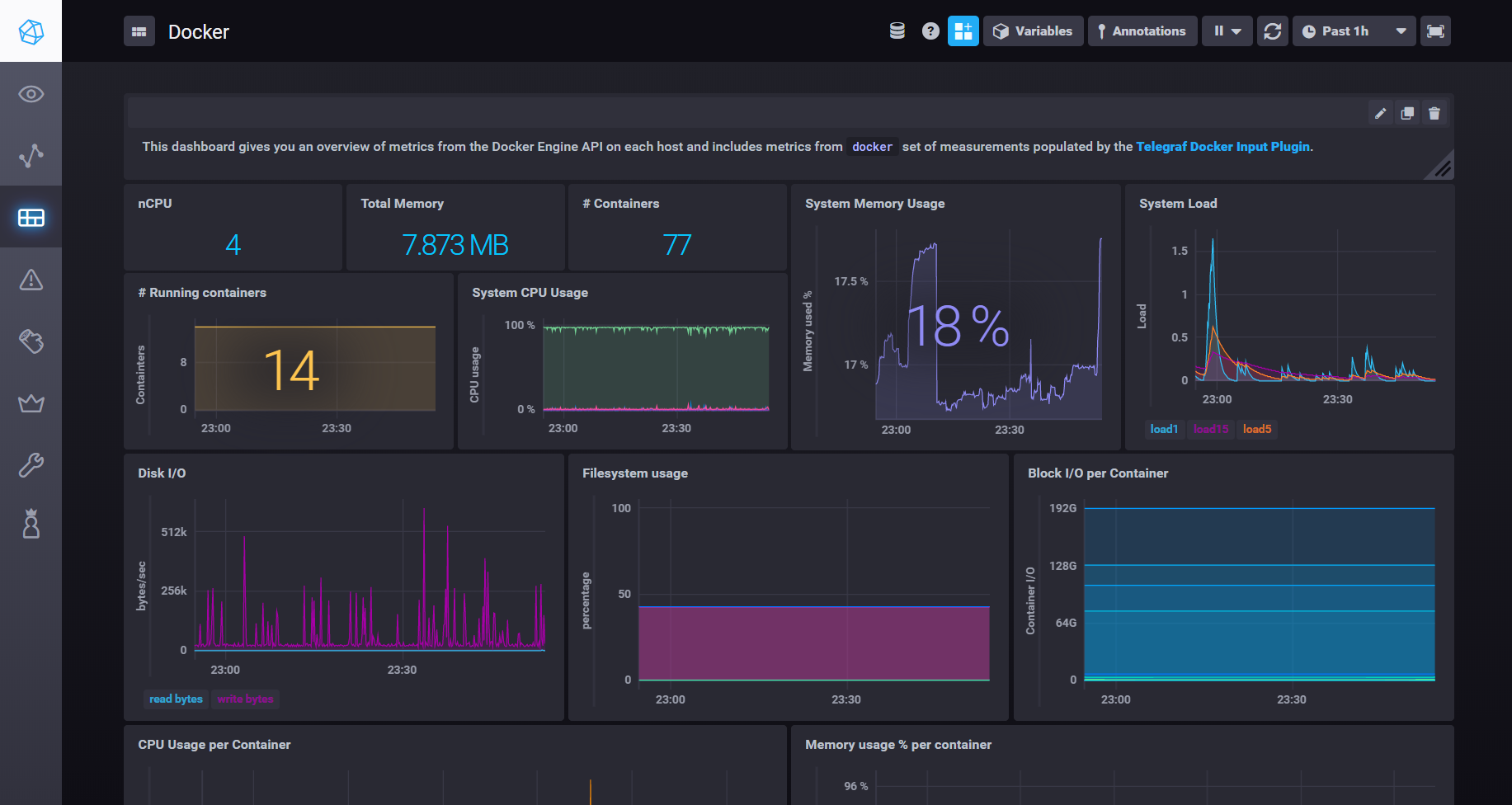Open the Past 1h time range dropdown

click(1354, 31)
